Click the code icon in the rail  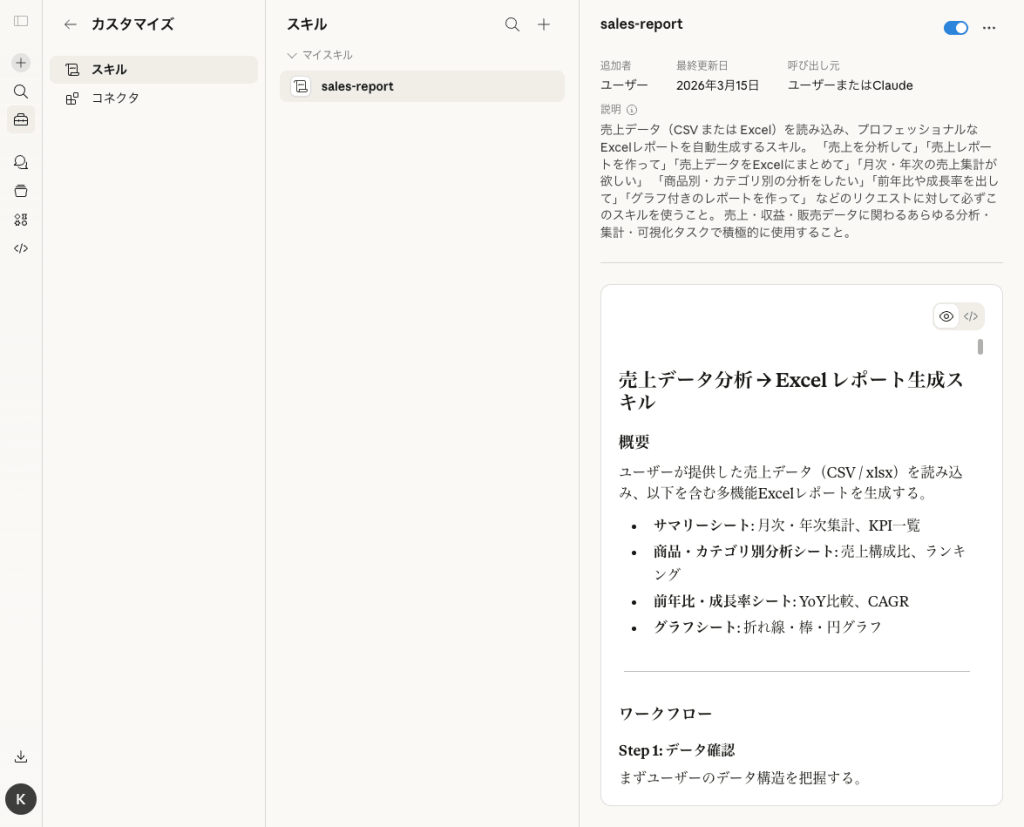pyautogui.click(x=21, y=248)
